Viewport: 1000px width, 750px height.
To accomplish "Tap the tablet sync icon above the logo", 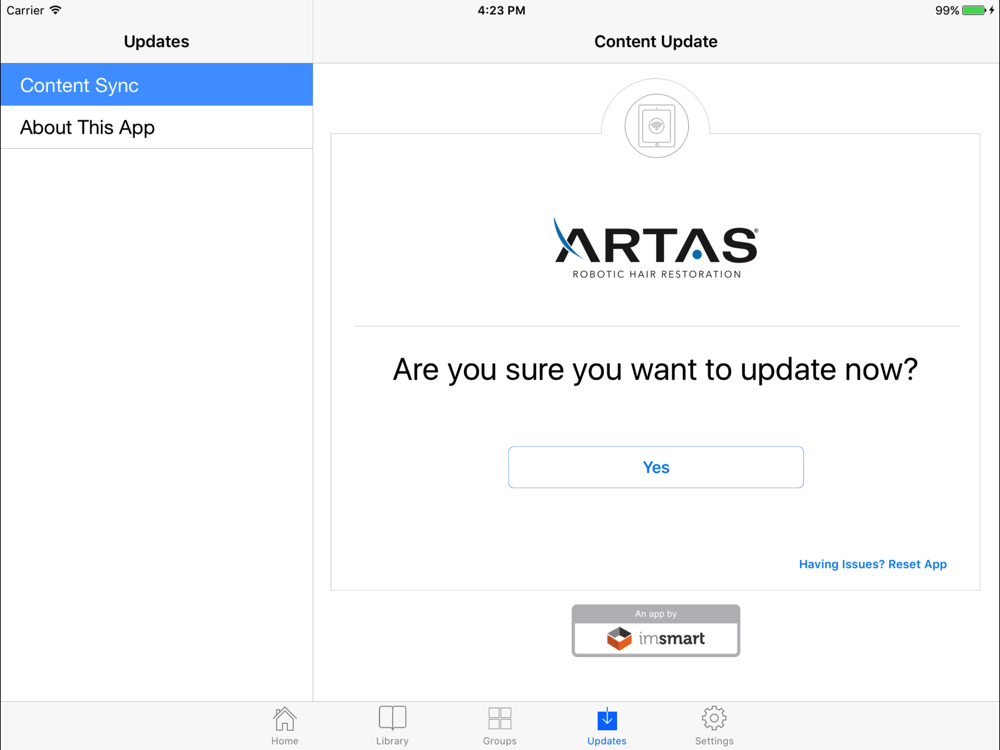I will (x=656, y=126).
